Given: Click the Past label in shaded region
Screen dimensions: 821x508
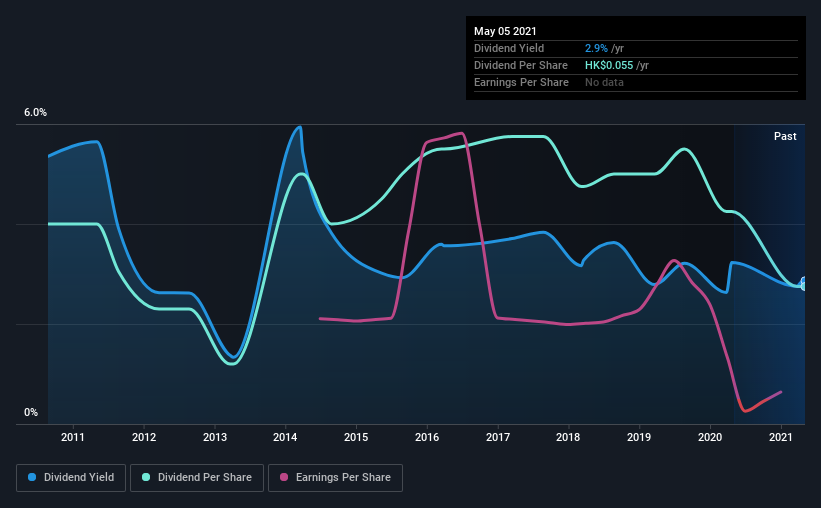Looking at the screenshot, I should pyautogui.click(x=785, y=136).
